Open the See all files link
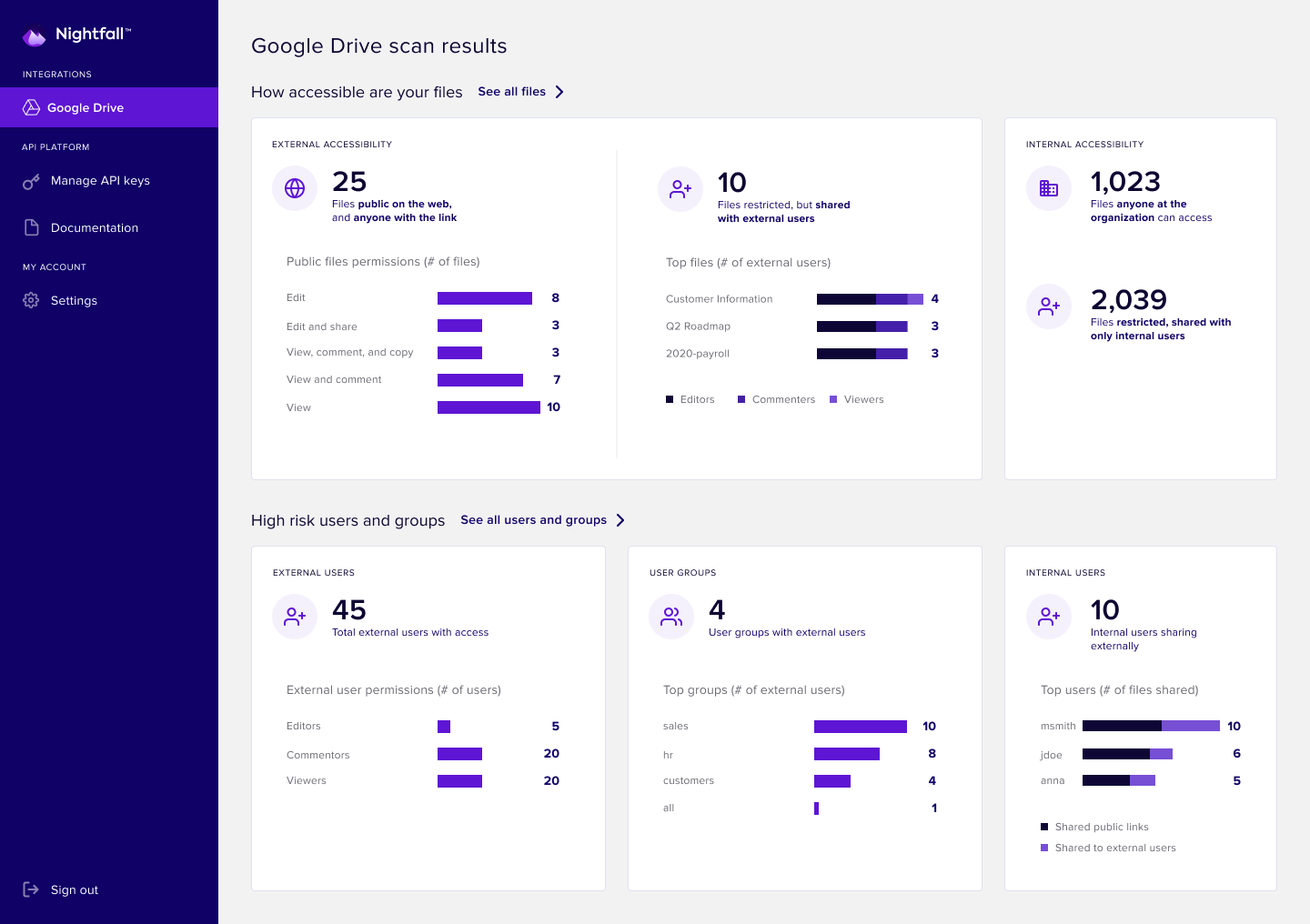This screenshot has height=924, width=1310. click(512, 91)
